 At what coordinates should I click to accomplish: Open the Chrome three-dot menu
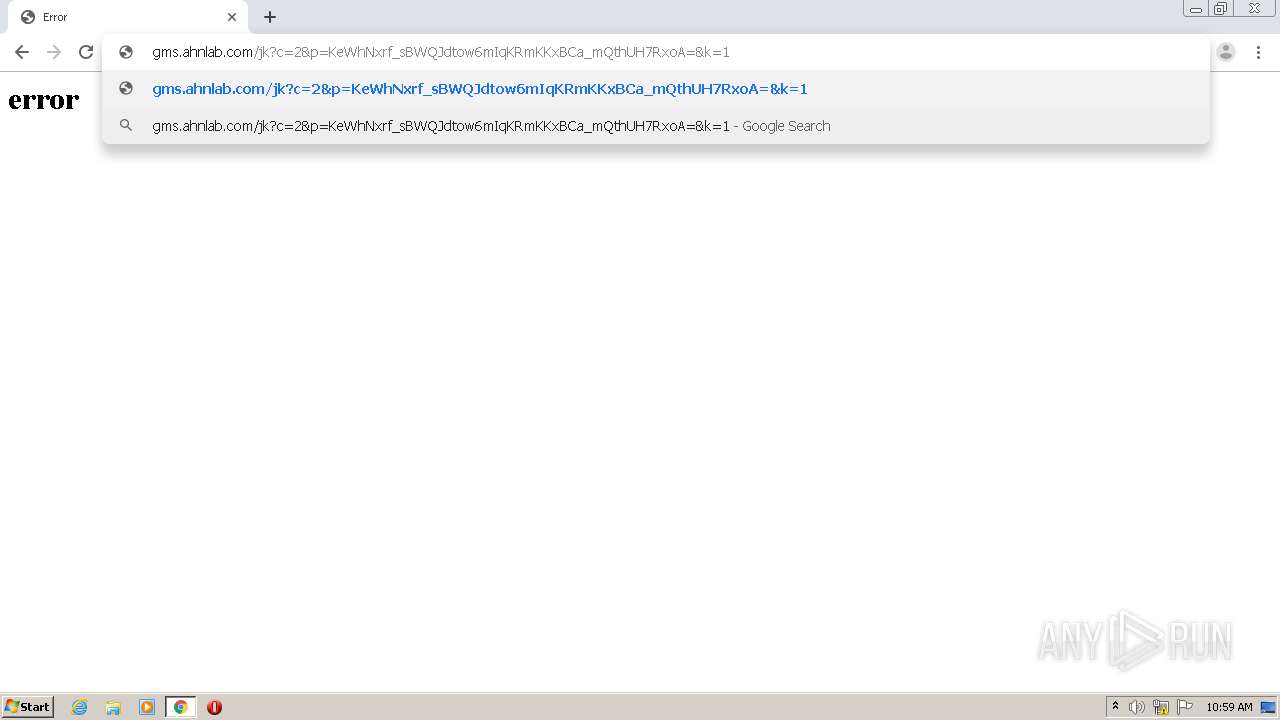tap(1258, 52)
